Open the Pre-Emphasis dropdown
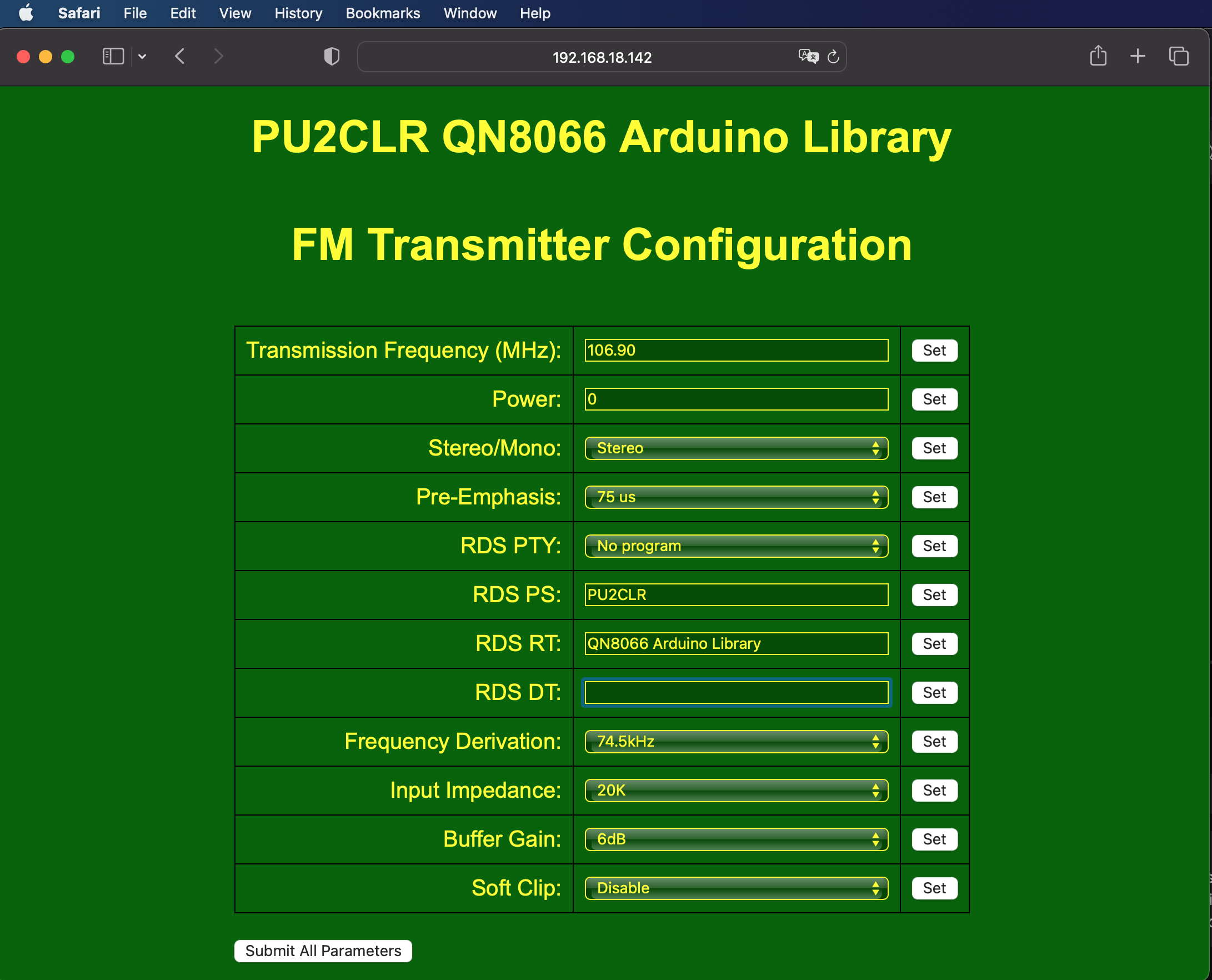Viewport: 1212px width, 980px height. (x=736, y=497)
